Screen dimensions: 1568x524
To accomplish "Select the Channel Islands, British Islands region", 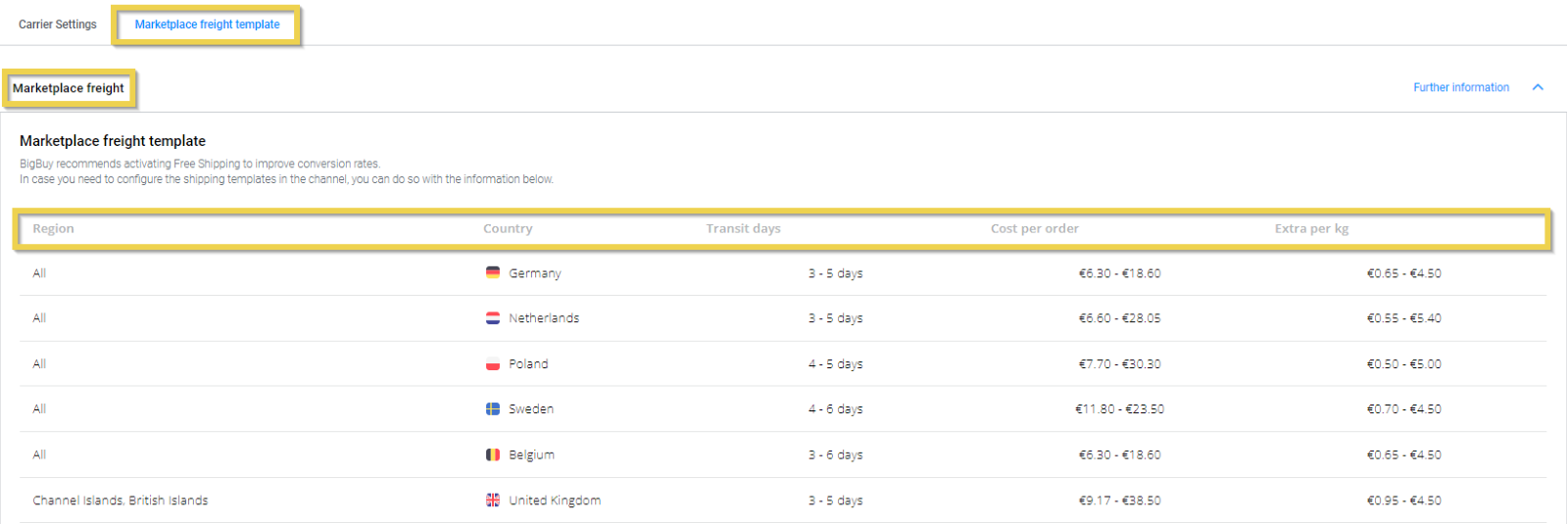I will pyautogui.click(x=121, y=500).
